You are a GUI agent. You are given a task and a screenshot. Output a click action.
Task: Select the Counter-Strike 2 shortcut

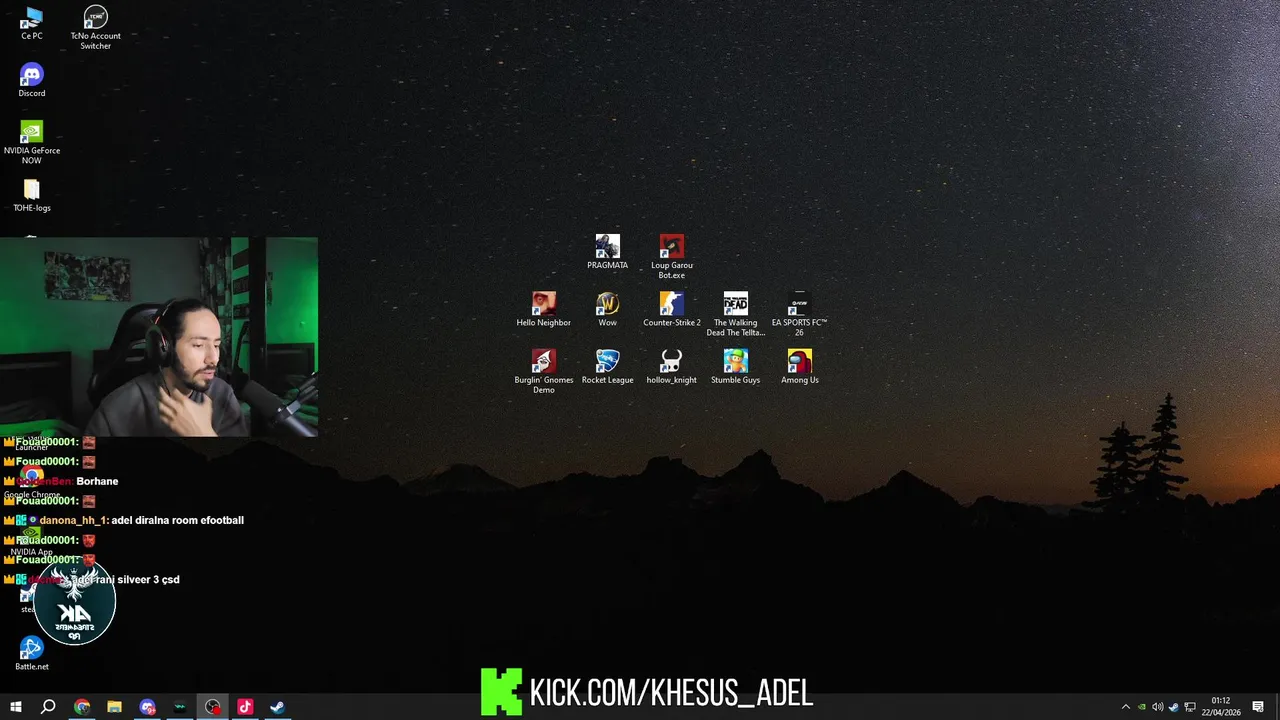672,310
